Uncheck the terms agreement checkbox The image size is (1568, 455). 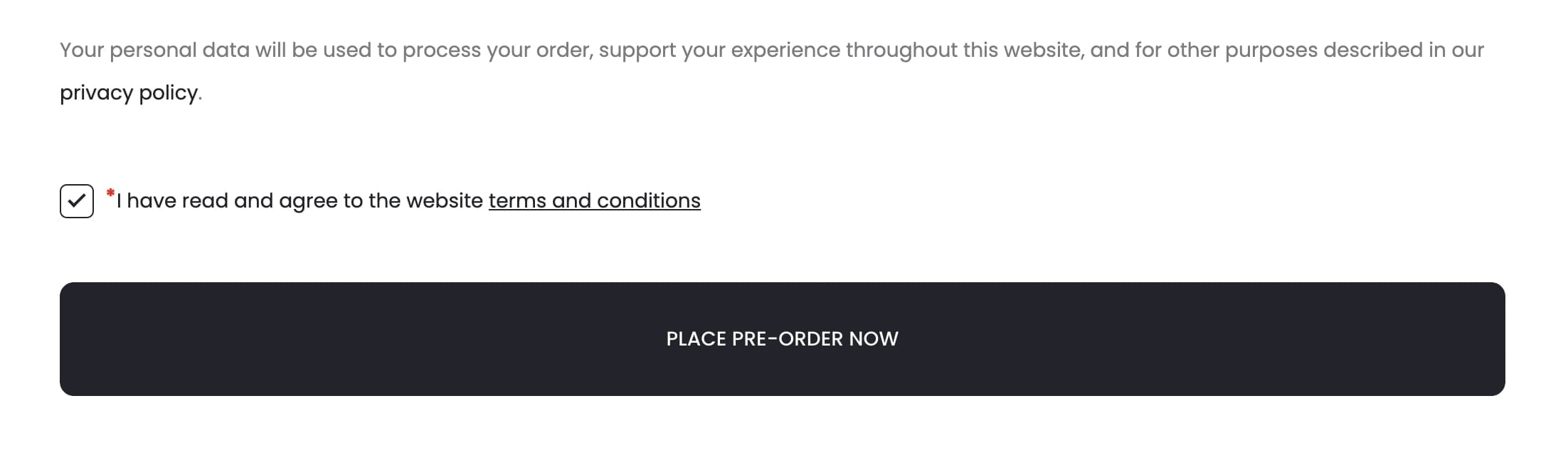click(77, 201)
